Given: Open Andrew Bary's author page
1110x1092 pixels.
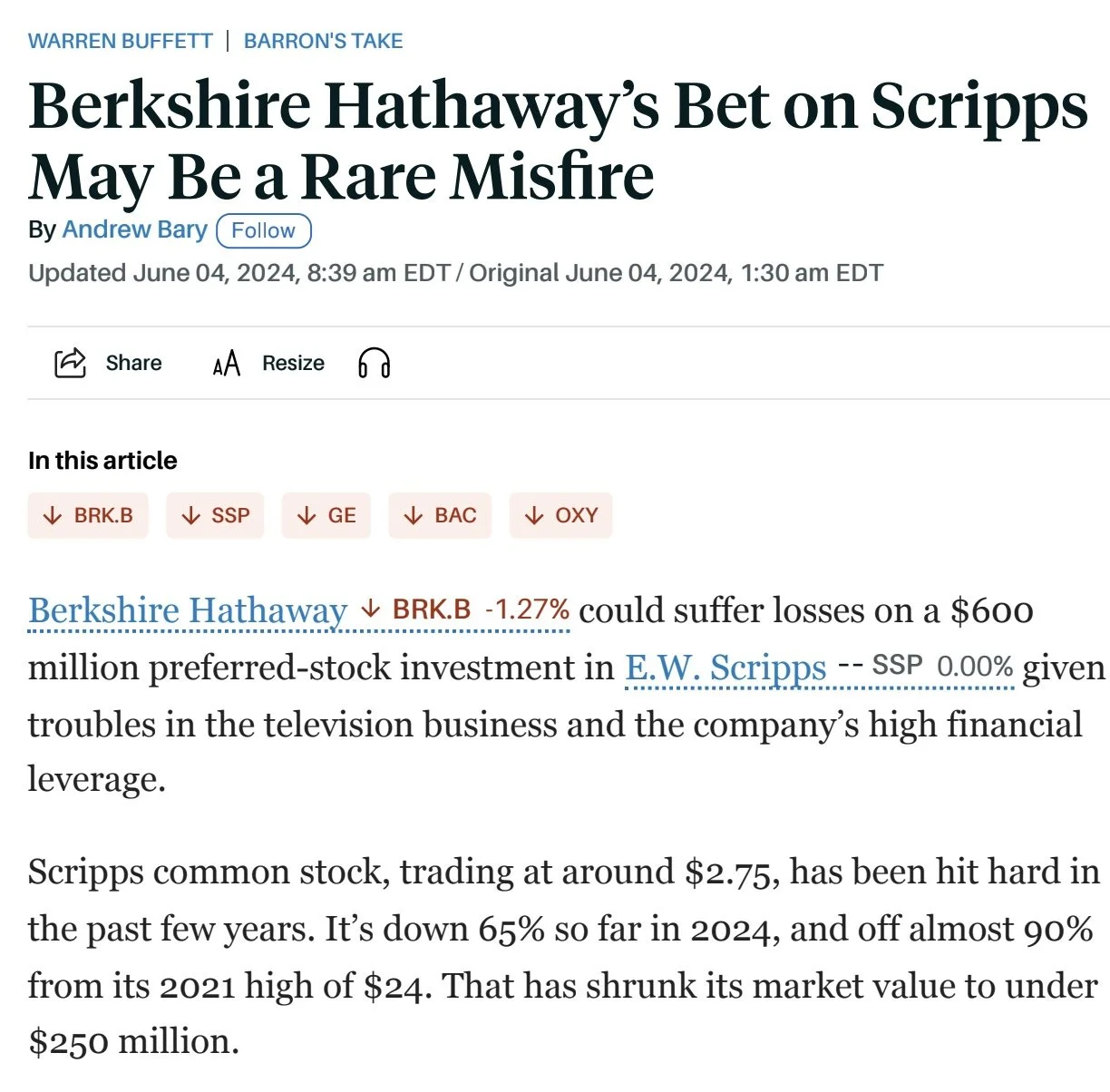Looking at the screenshot, I should (135, 229).
